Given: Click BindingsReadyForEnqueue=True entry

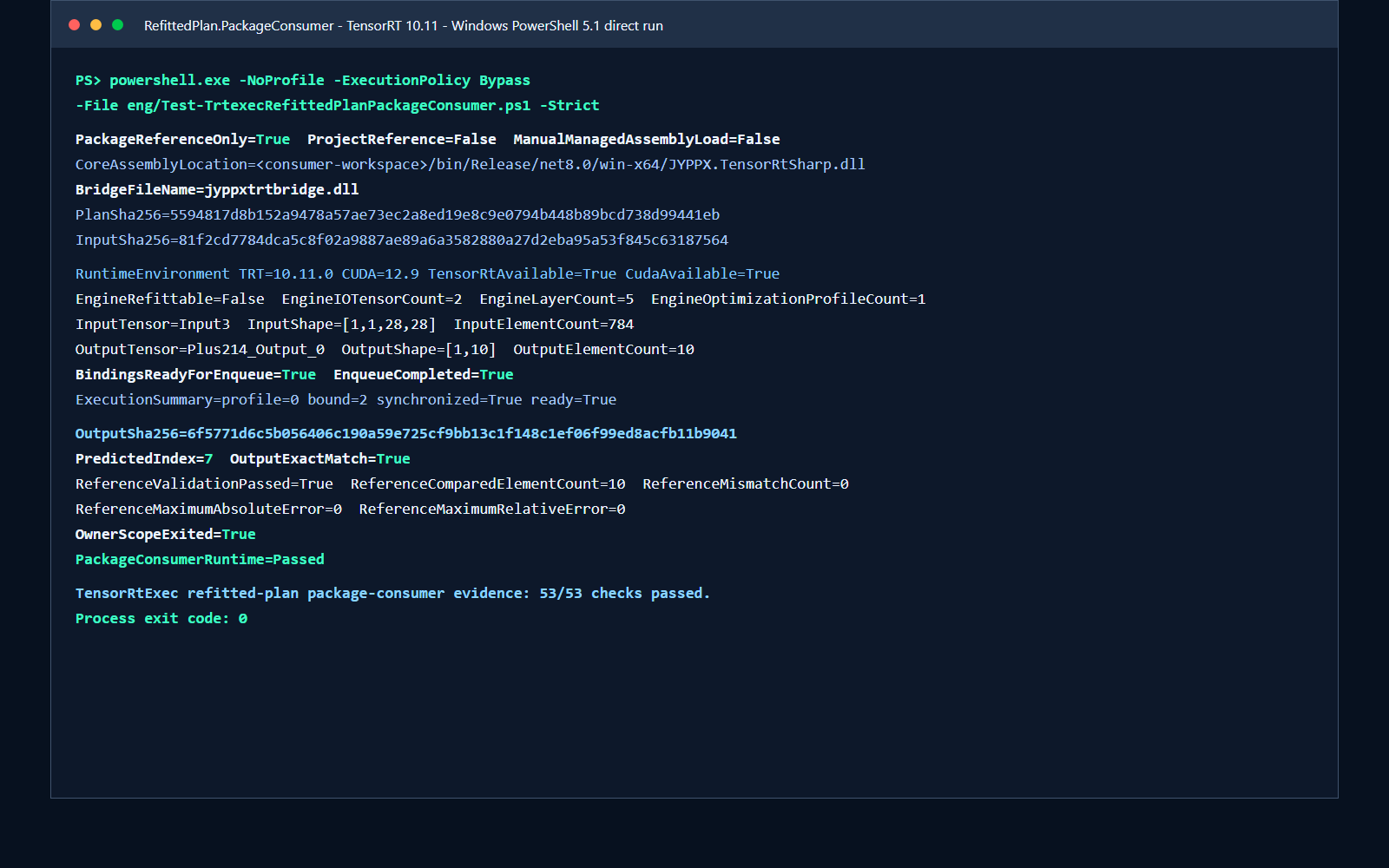Looking at the screenshot, I should [x=196, y=375].
